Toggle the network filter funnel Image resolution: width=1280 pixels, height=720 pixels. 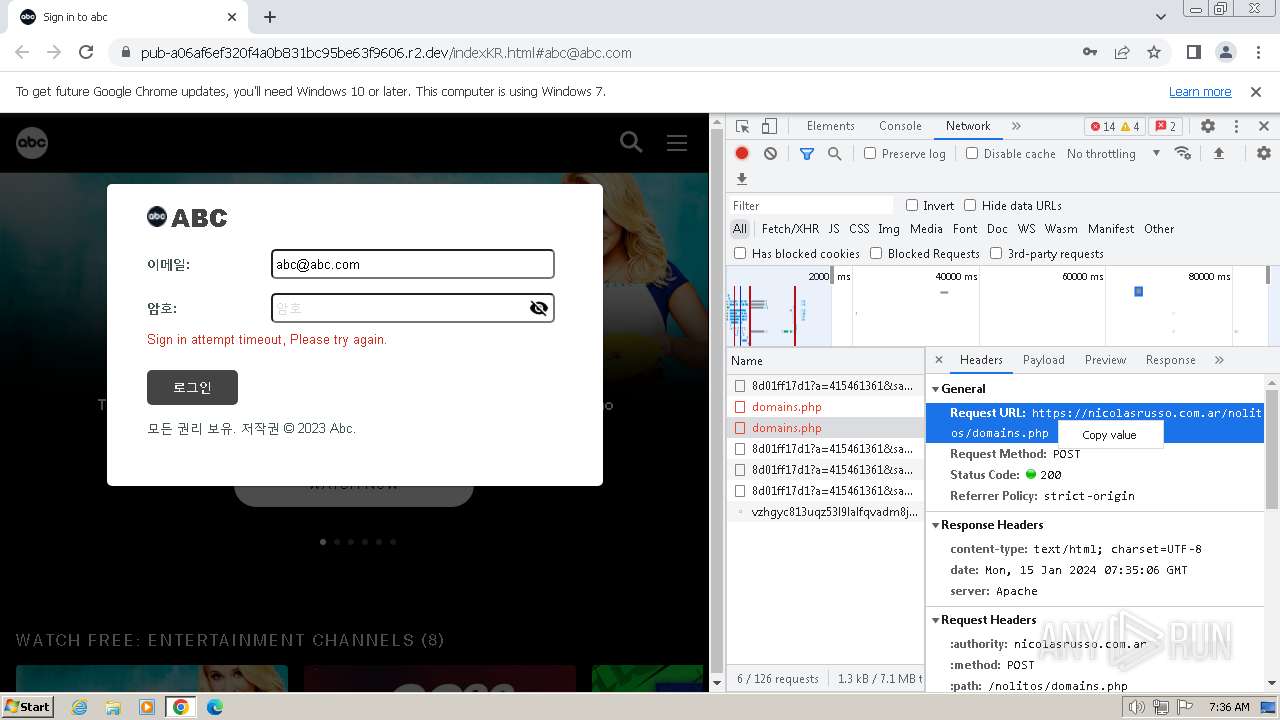pyautogui.click(x=807, y=153)
